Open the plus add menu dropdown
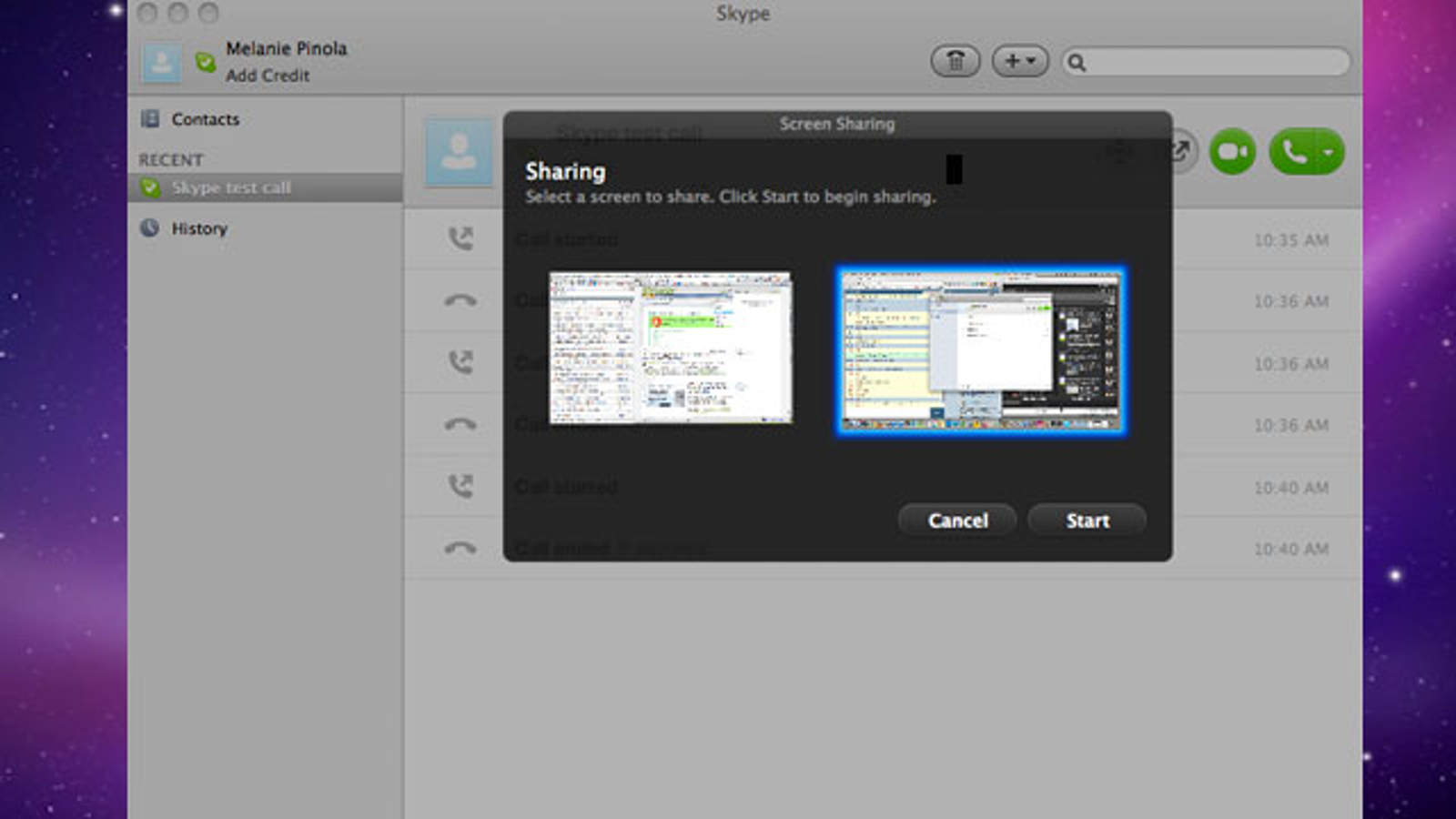Screen dimensions: 1456x819 (x=1020, y=61)
